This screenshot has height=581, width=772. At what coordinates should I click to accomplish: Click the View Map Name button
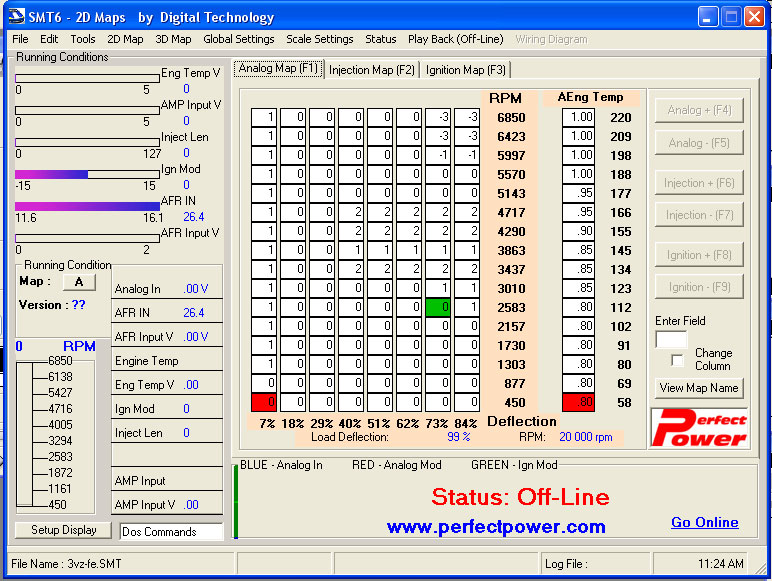pos(699,388)
